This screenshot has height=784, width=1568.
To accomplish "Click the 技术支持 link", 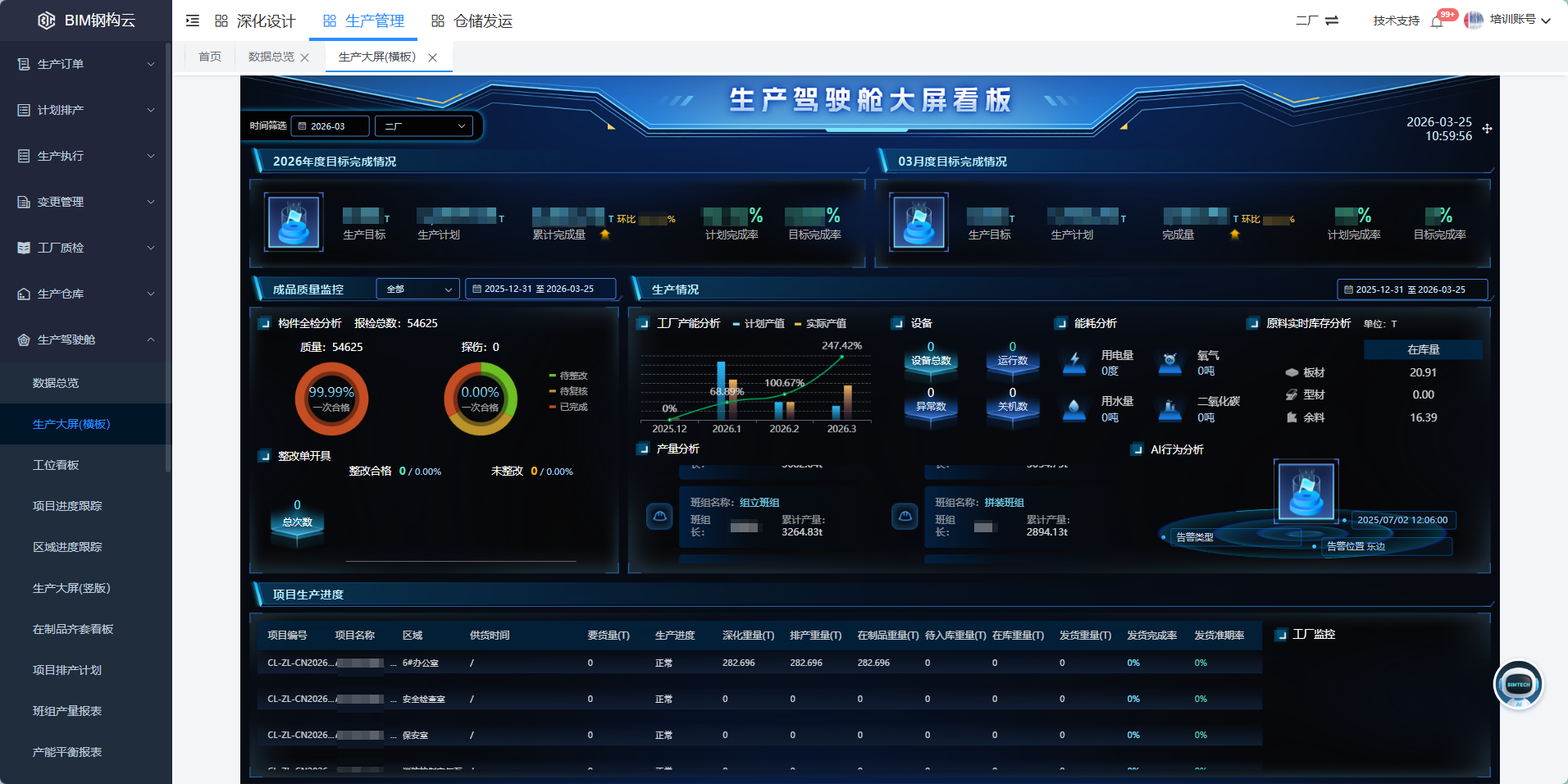I will click(1396, 21).
